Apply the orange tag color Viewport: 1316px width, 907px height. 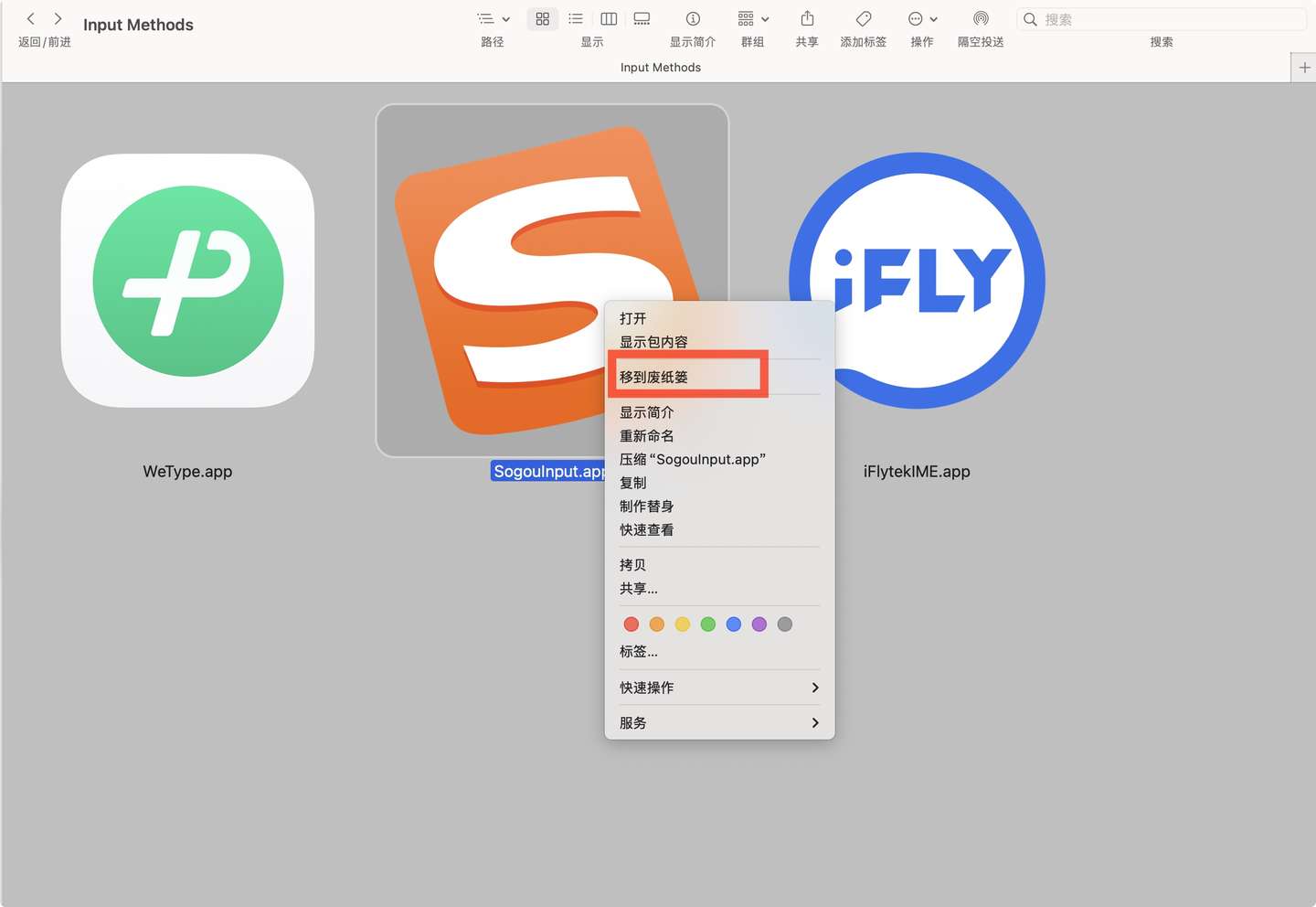(x=657, y=624)
